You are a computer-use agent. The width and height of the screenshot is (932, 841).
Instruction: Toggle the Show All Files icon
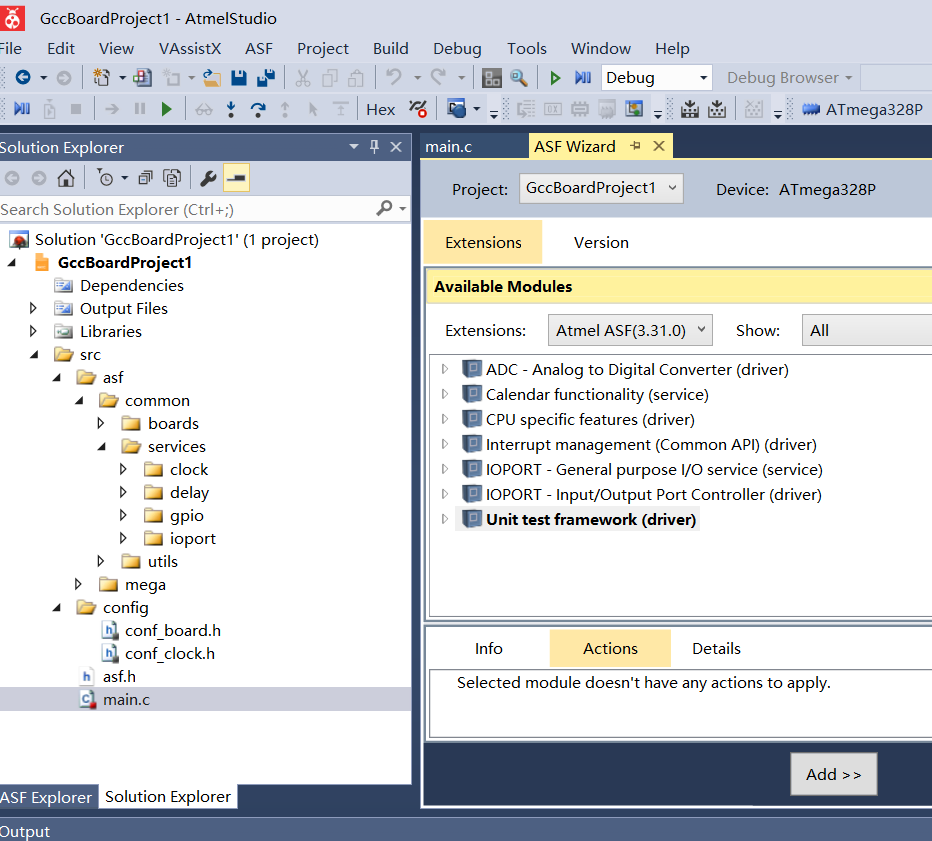coord(172,178)
